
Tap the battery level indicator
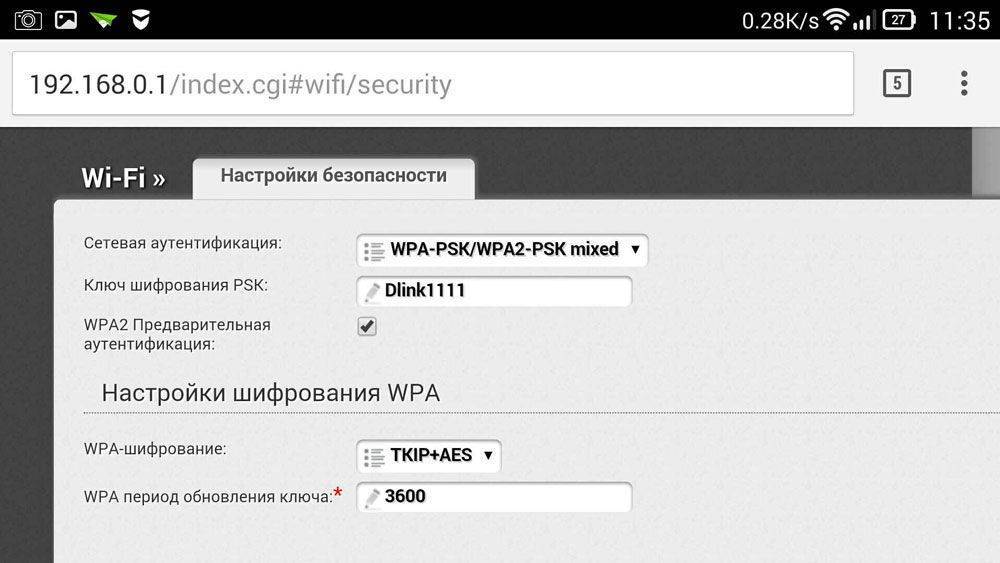click(899, 19)
